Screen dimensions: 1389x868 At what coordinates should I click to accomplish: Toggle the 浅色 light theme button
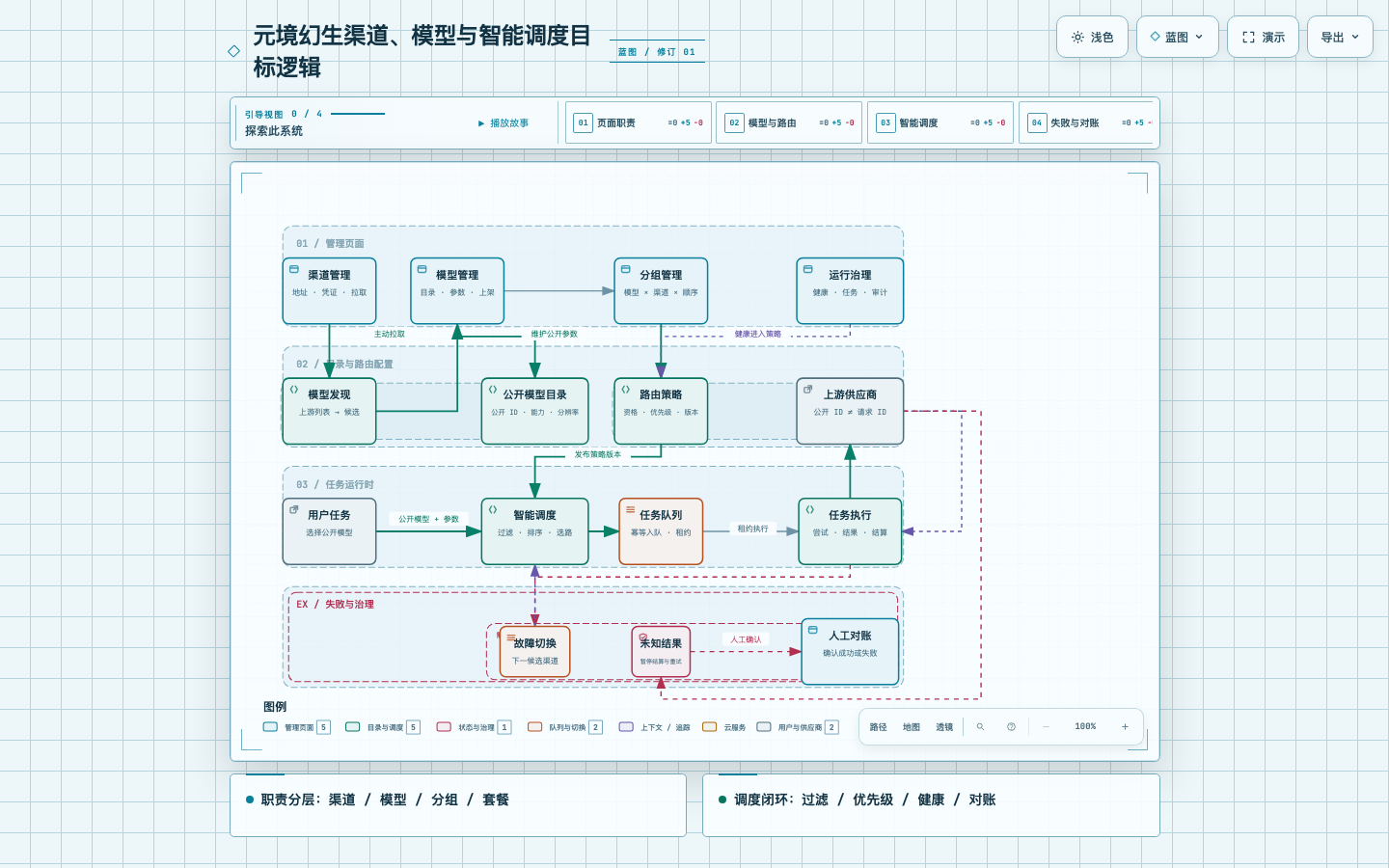(1092, 37)
